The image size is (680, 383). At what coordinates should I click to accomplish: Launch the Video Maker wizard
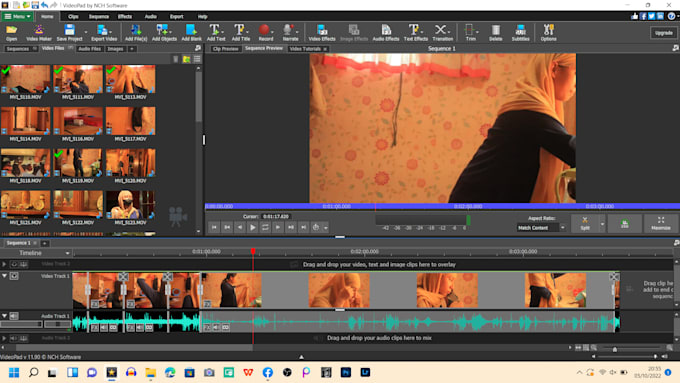tap(39, 33)
